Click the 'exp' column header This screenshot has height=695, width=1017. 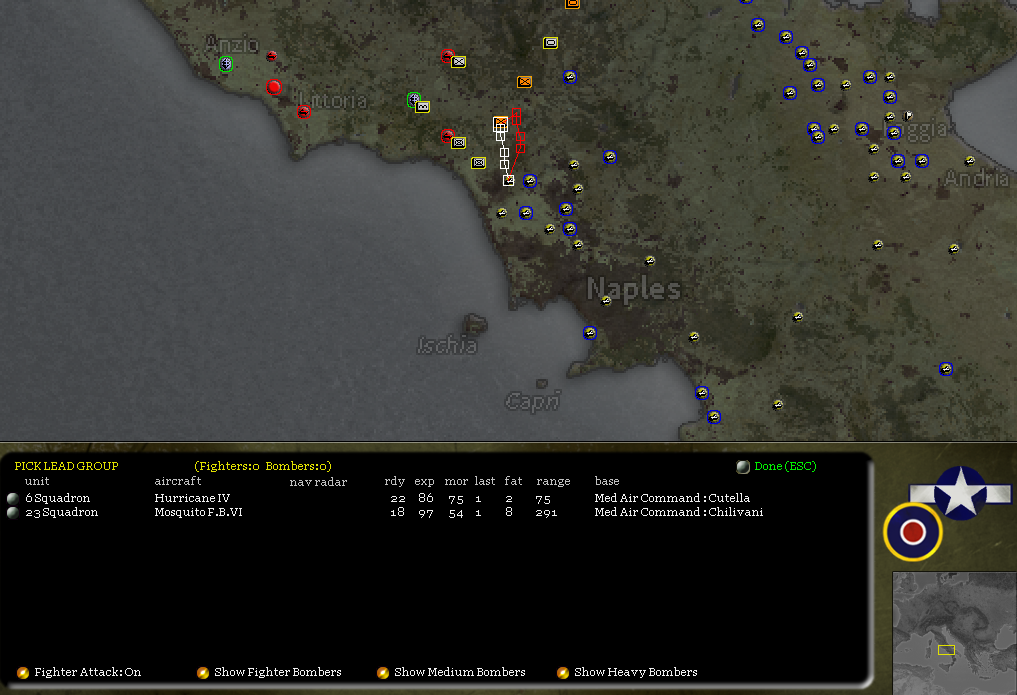coord(424,481)
